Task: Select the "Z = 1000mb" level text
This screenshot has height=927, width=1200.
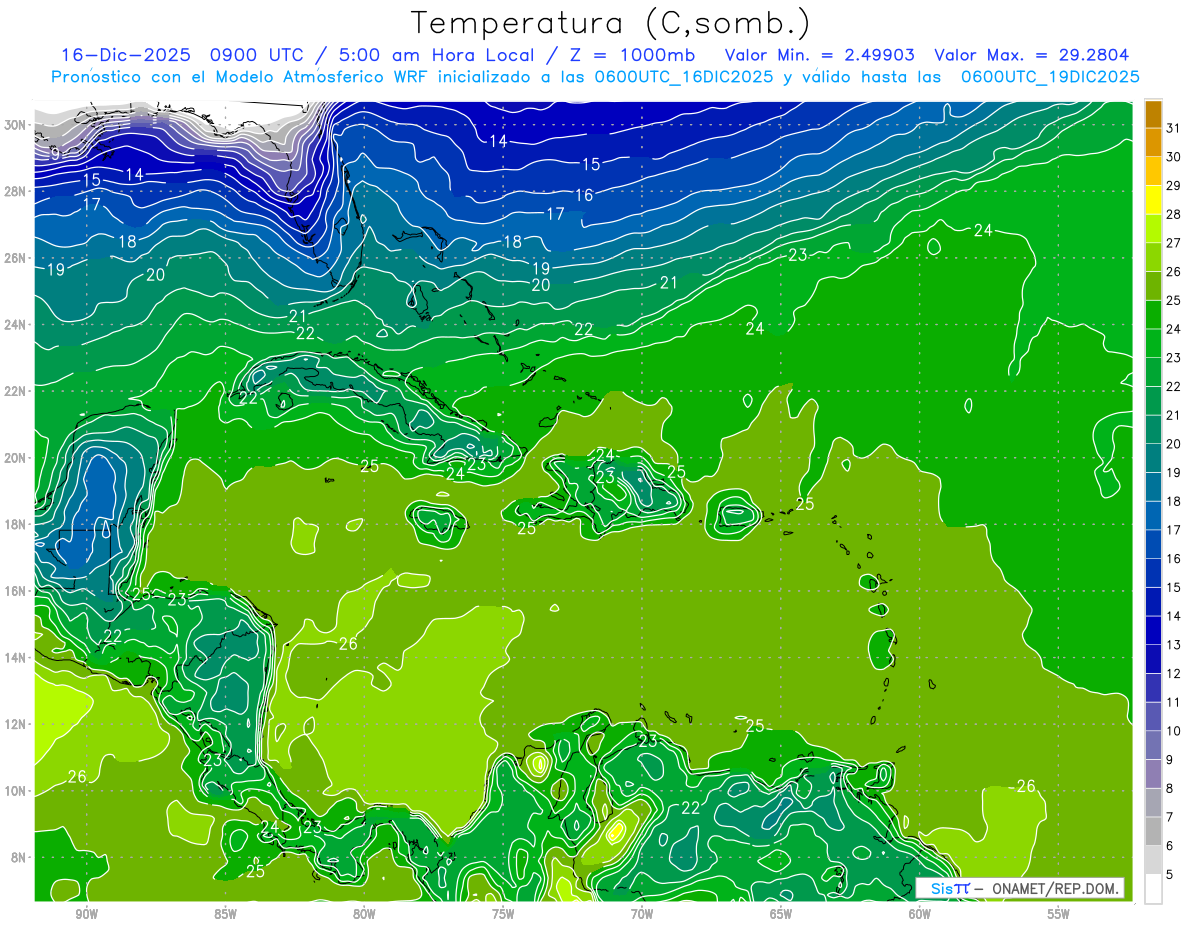Action: click(x=633, y=55)
